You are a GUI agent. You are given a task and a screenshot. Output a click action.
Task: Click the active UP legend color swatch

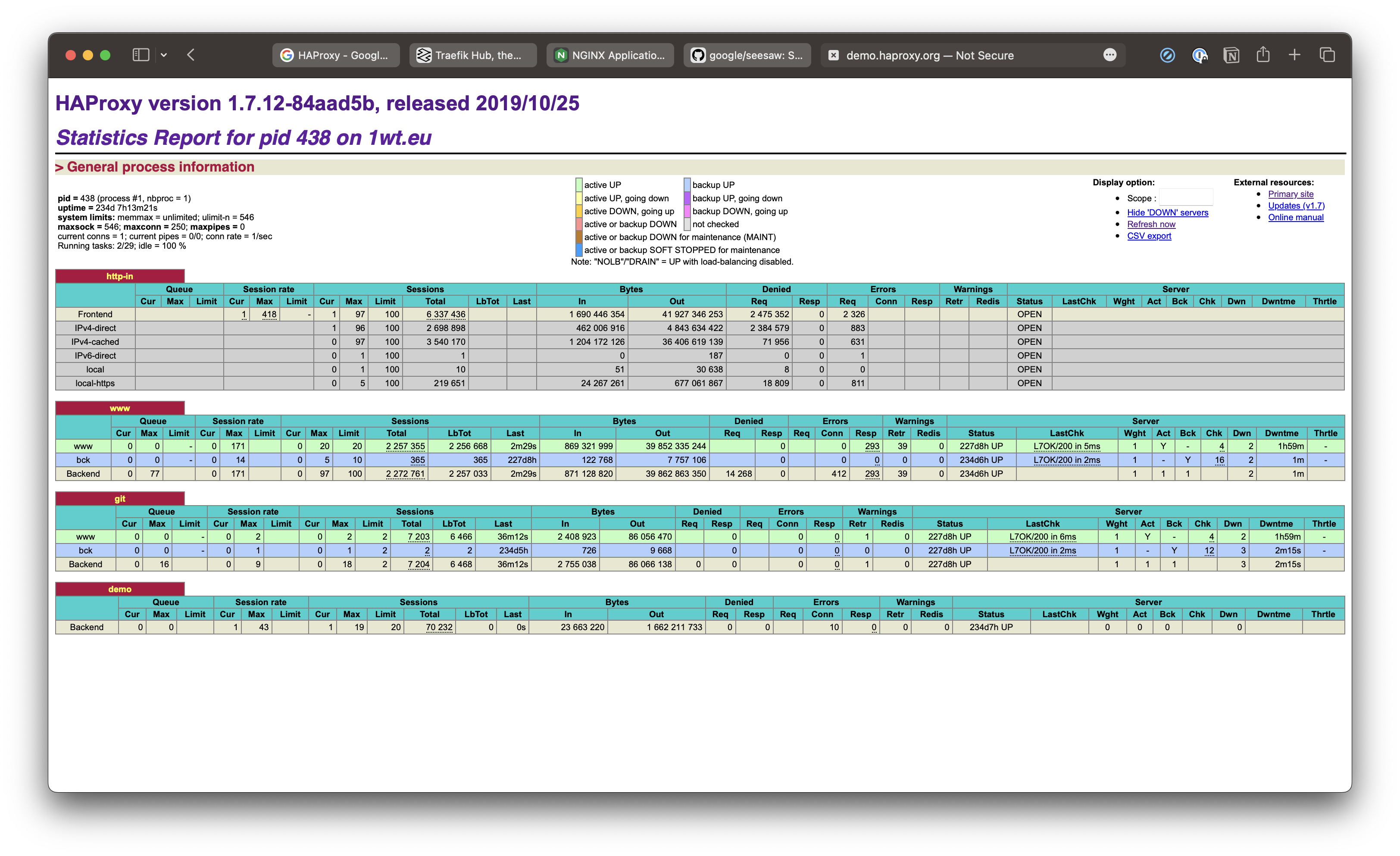(579, 184)
